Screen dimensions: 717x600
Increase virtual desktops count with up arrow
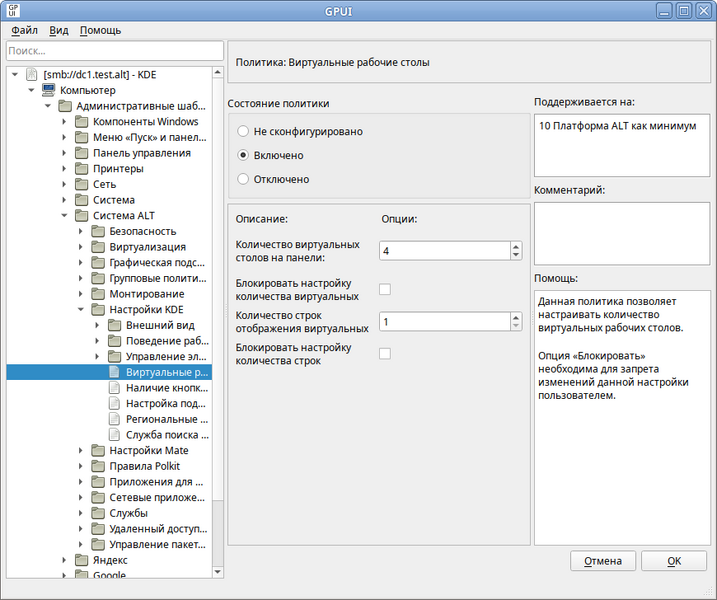516,246
